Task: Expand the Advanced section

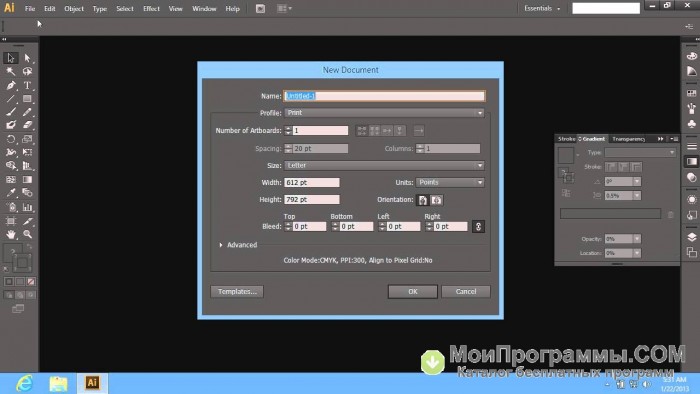Action: click(x=238, y=245)
